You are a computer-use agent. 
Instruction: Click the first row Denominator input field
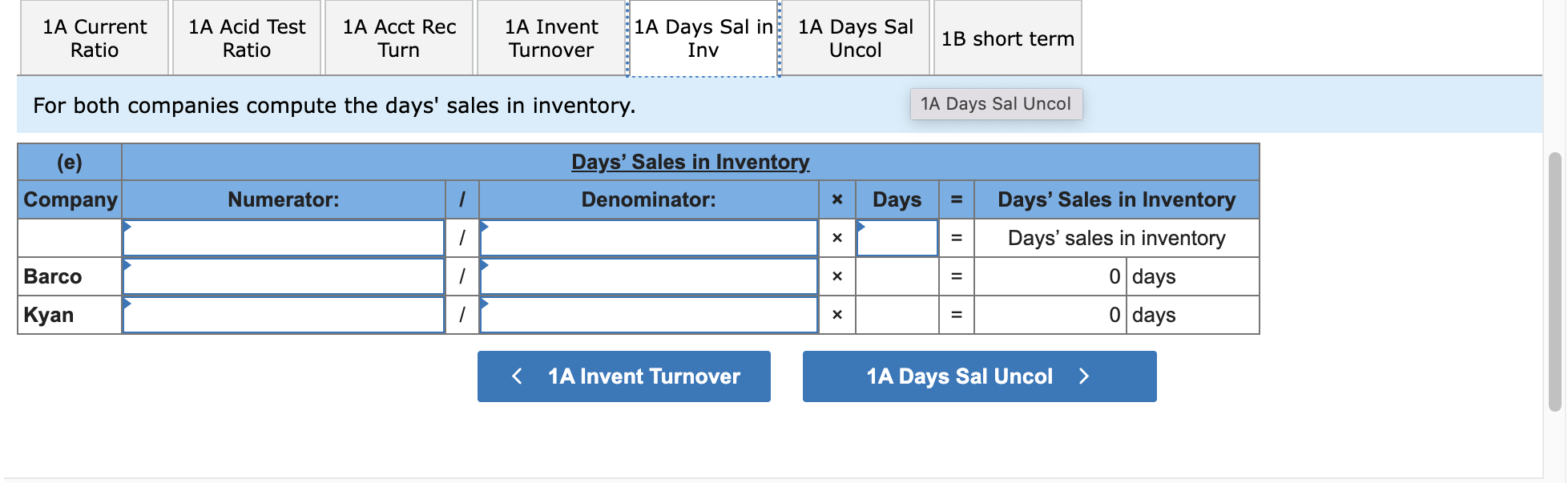649,238
